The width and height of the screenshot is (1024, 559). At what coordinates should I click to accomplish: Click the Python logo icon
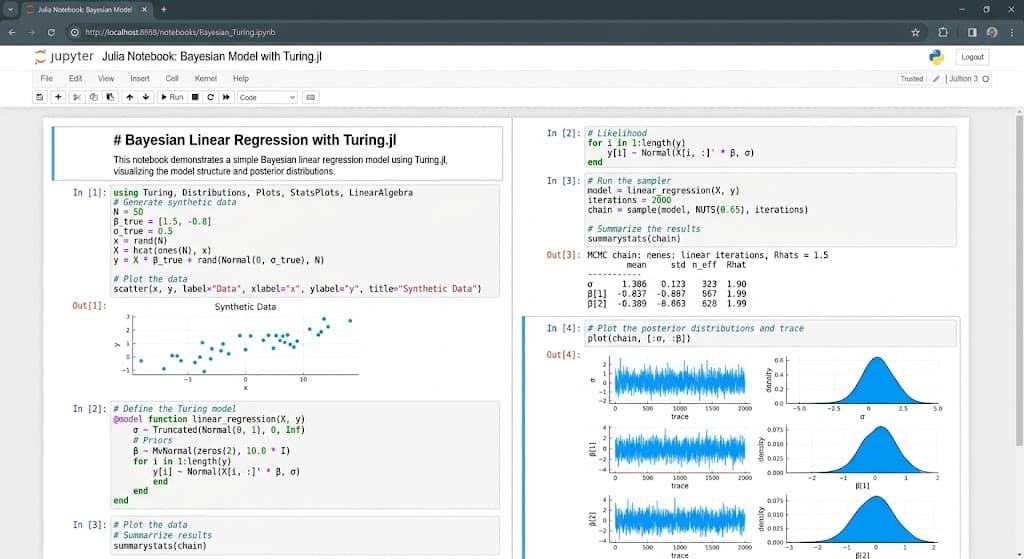[936, 57]
